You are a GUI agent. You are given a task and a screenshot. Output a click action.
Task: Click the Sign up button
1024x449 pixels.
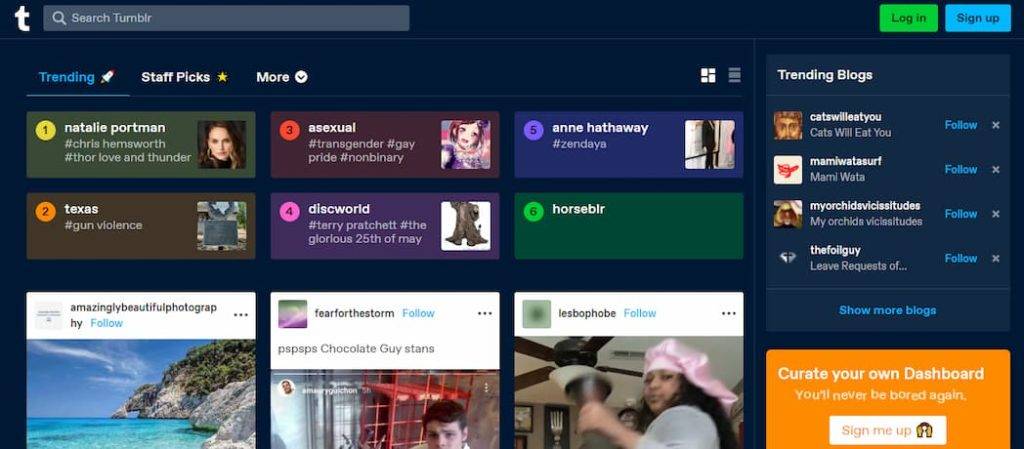click(x=977, y=18)
